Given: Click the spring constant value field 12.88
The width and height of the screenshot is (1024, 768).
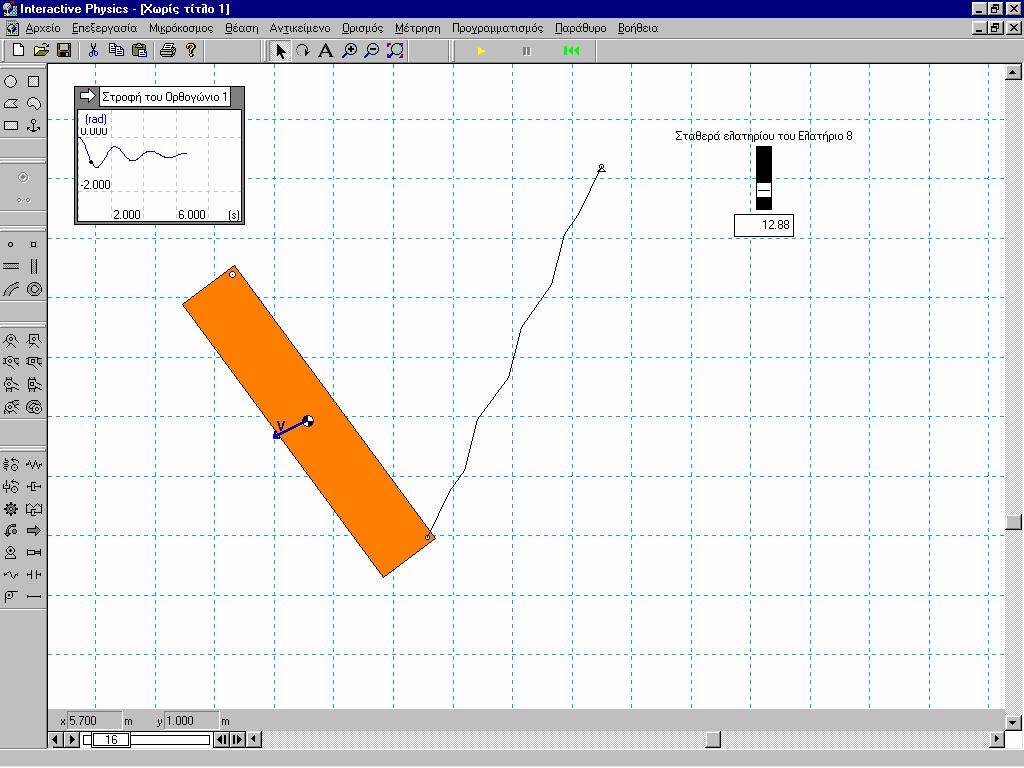Looking at the screenshot, I should (763, 225).
